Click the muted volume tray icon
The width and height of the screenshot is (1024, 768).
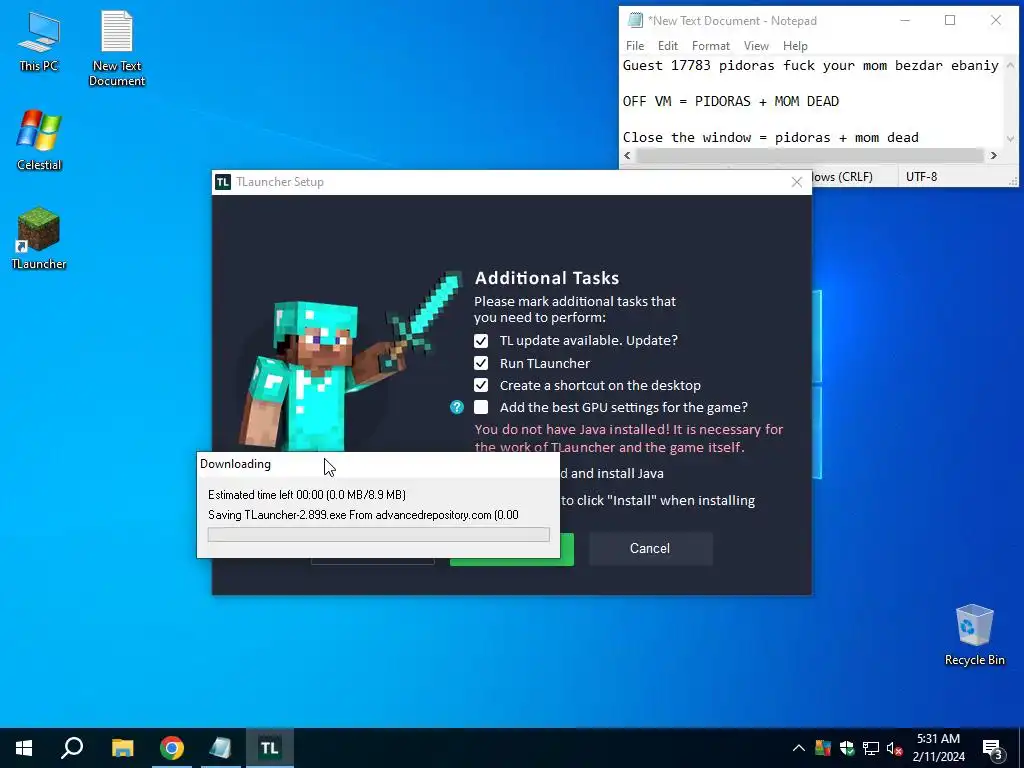tap(894, 748)
